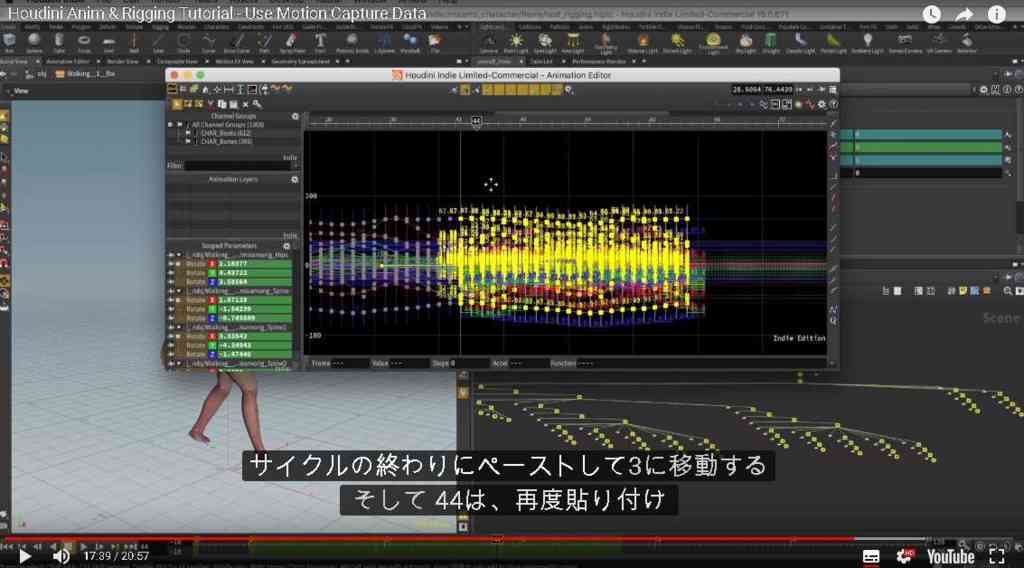Seek using the red YouTube progress bar
This screenshot has width=1024, height=568.
point(428,539)
